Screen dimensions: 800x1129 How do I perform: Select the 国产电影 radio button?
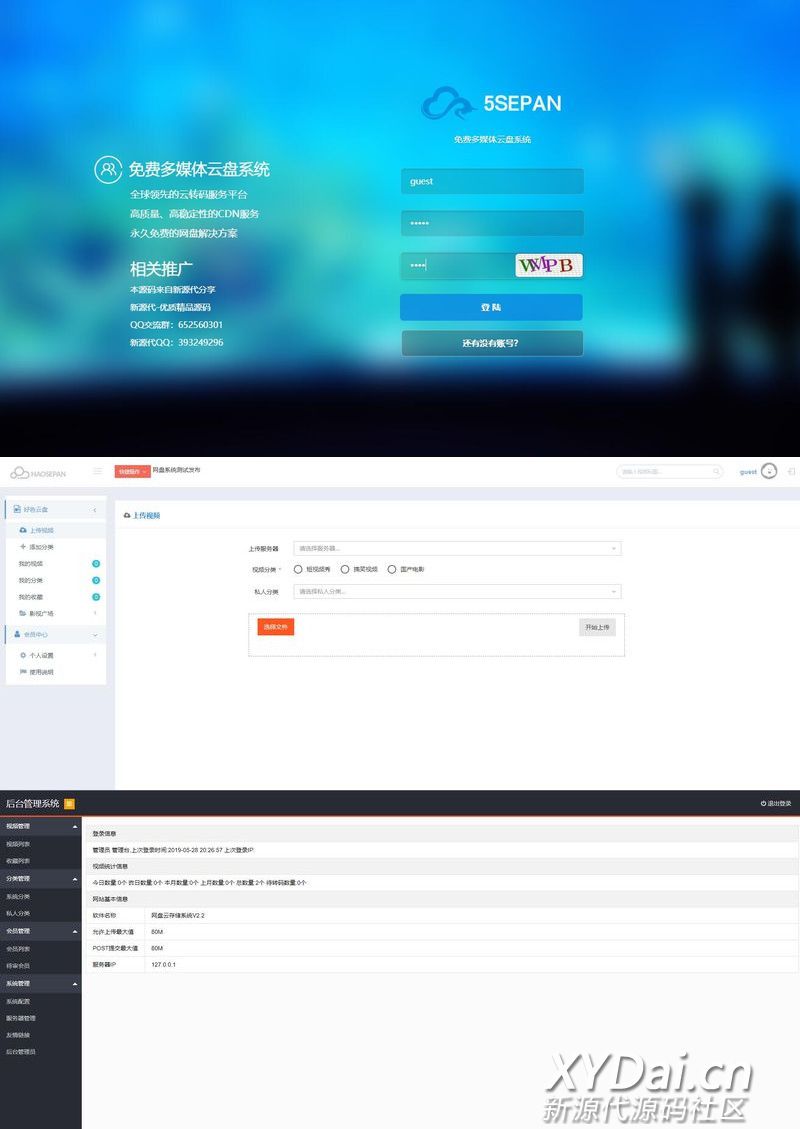click(392, 570)
